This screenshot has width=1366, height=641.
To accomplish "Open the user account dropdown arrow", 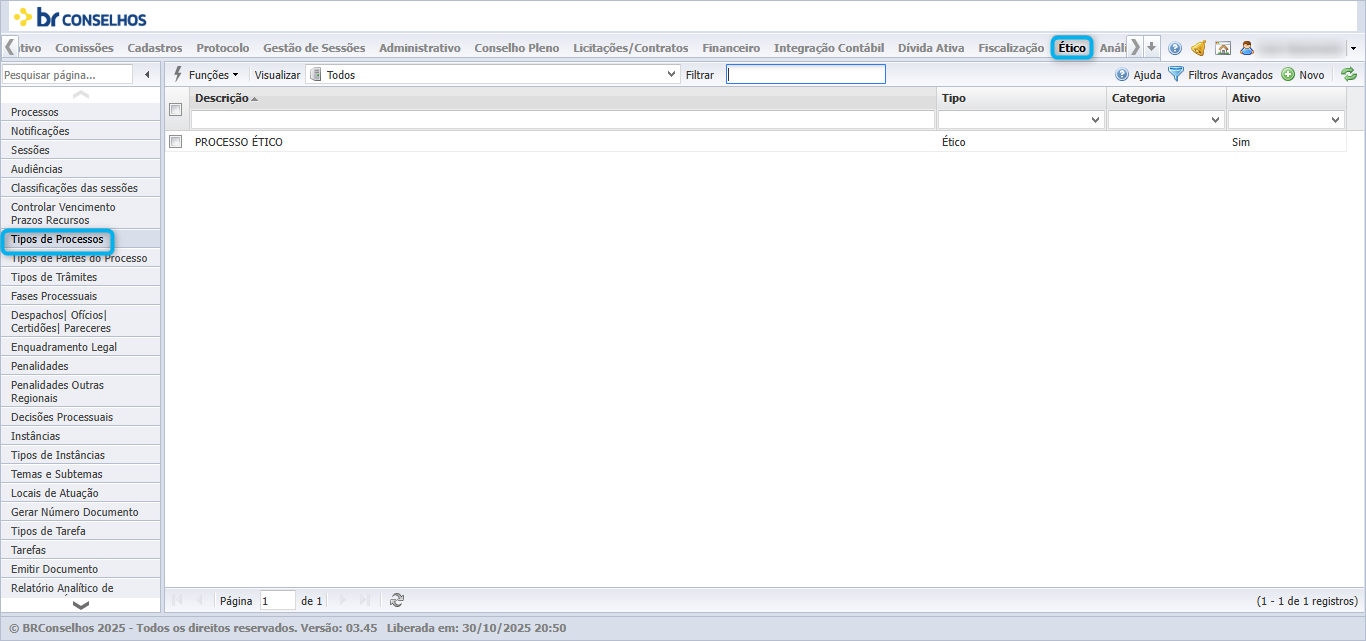I will pyautogui.click(x=1353, y=48).
